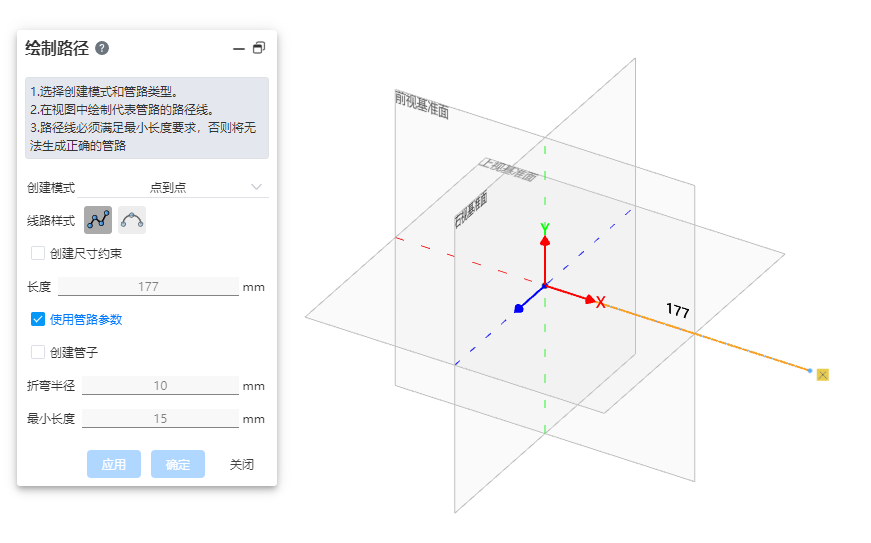
Task: Click the 确定 button
Action: (178, 464)
